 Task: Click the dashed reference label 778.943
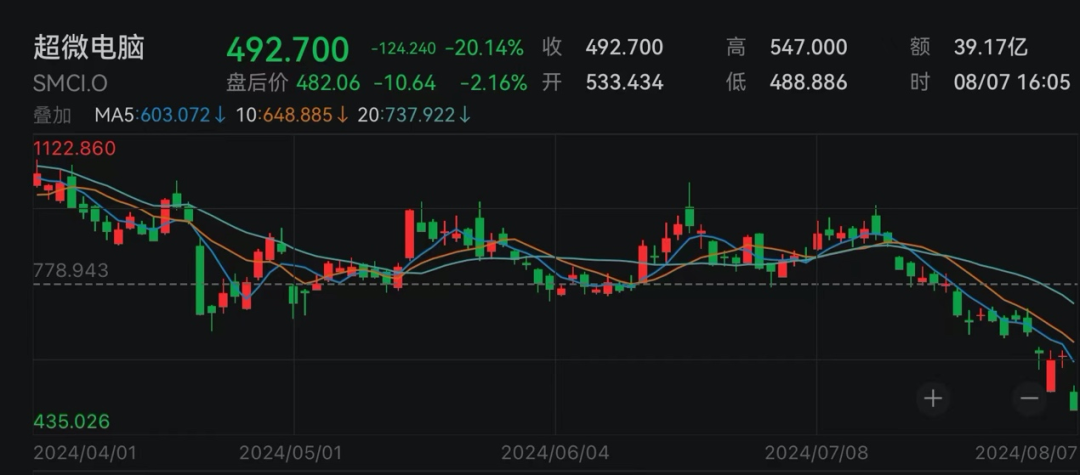[71, 271]
